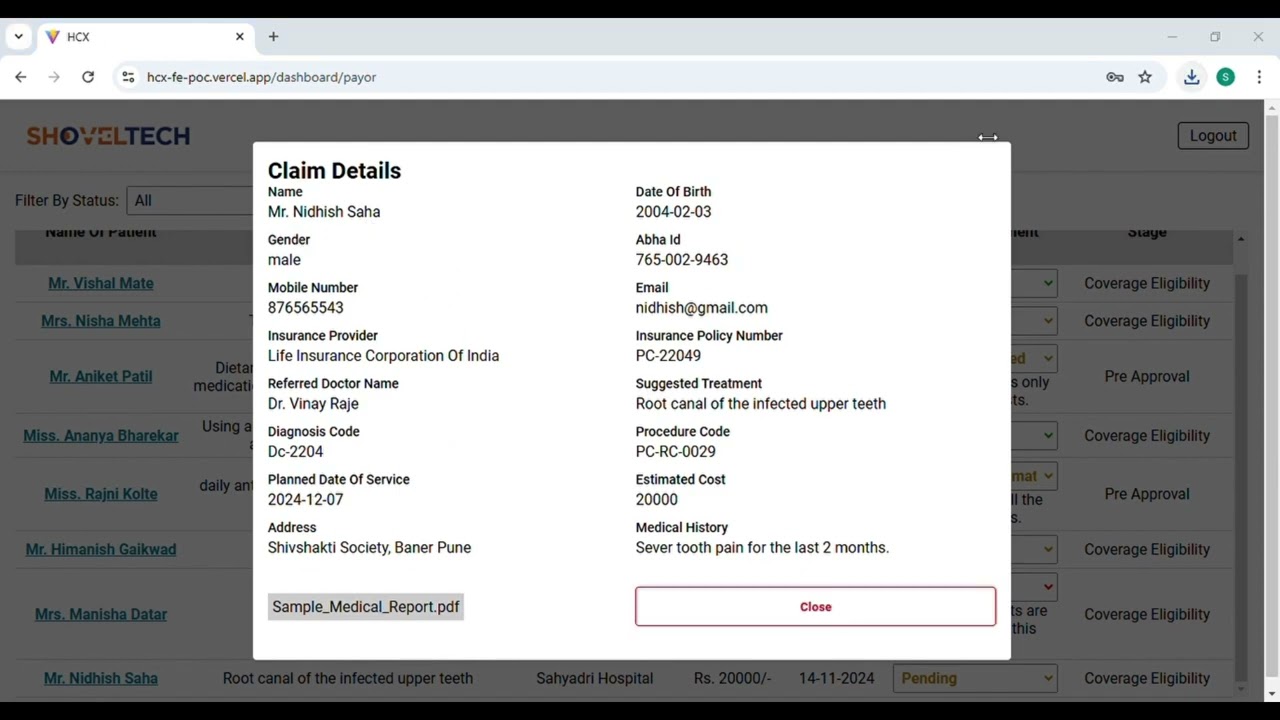The width and height of the screenshot is (1280, 720).
Task: Click Sever tooth pain medical history text
Action: (x=762, y=548)
